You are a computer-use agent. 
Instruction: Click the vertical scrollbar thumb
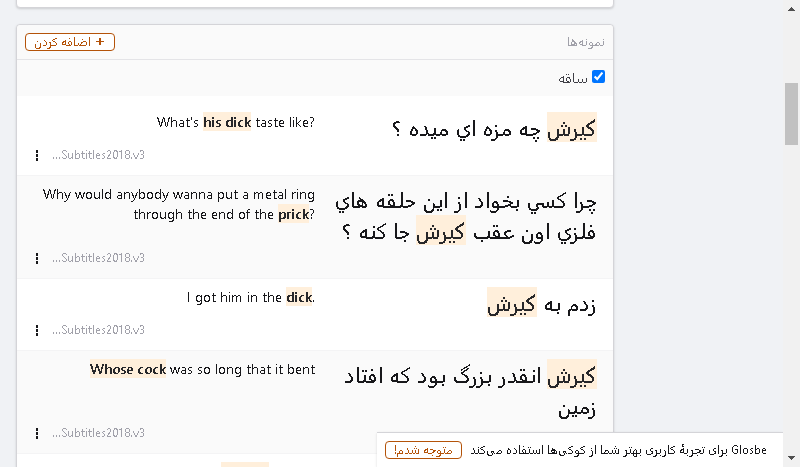[791, 114]
